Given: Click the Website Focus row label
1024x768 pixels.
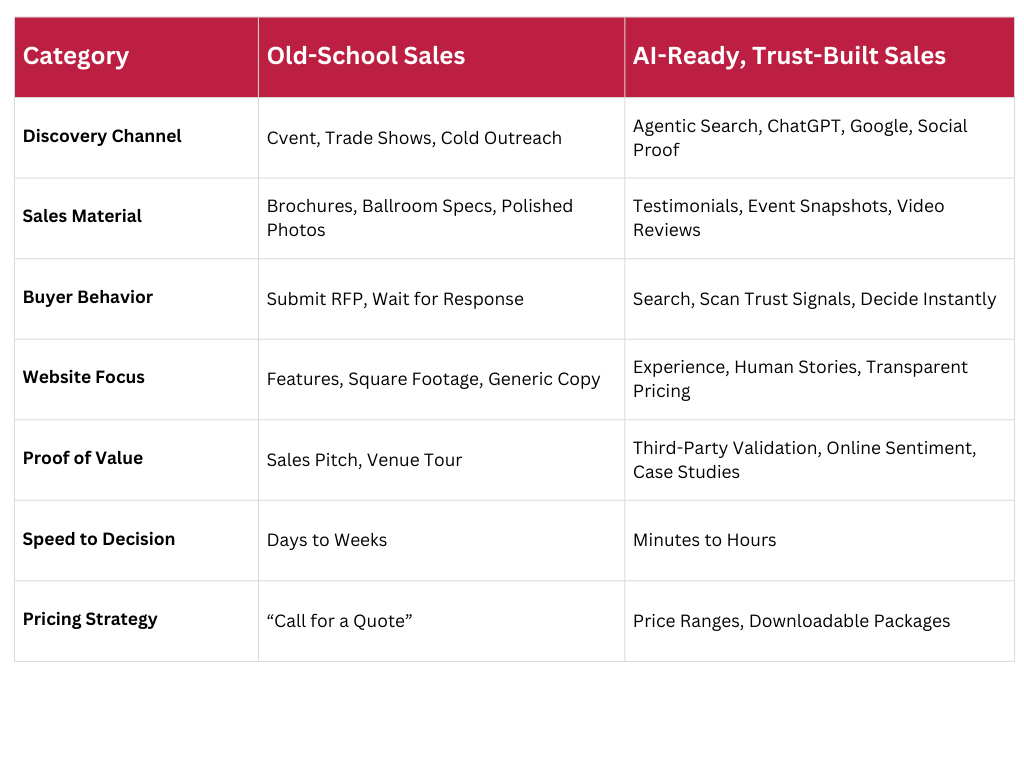Looking at the screenshot, I should tap(84, 377).
